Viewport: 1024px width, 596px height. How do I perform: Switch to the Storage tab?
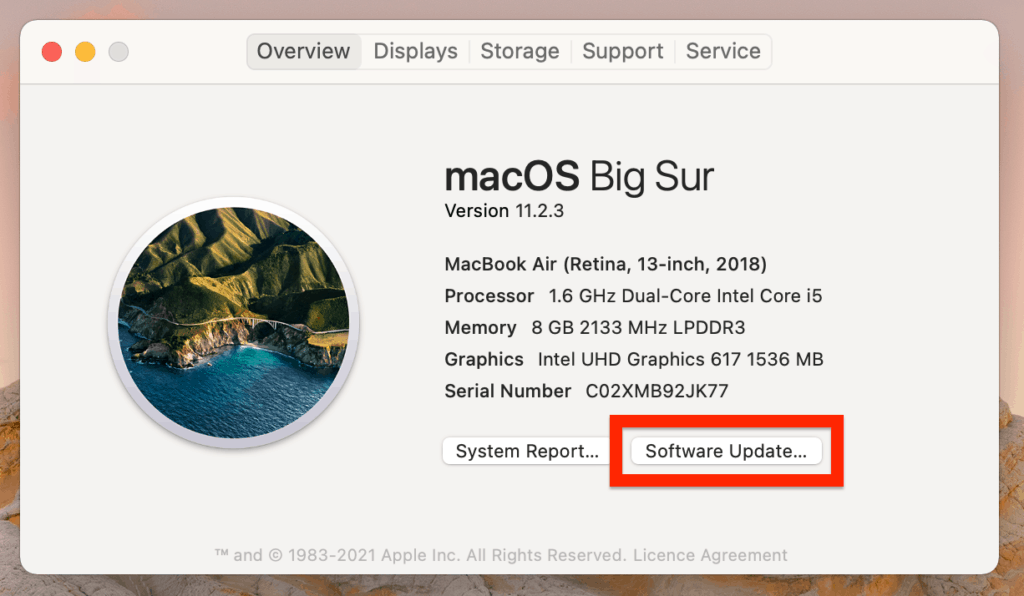coord(520,51)
